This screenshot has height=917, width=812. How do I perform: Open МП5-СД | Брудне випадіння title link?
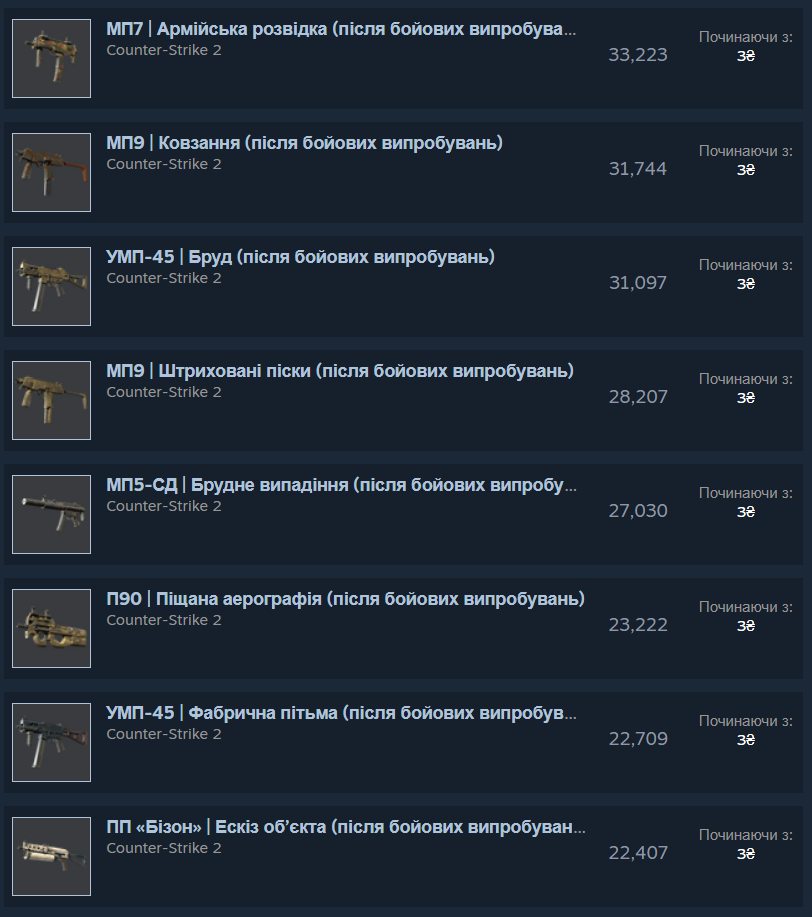pyautogui.click(x=342, y=485)
